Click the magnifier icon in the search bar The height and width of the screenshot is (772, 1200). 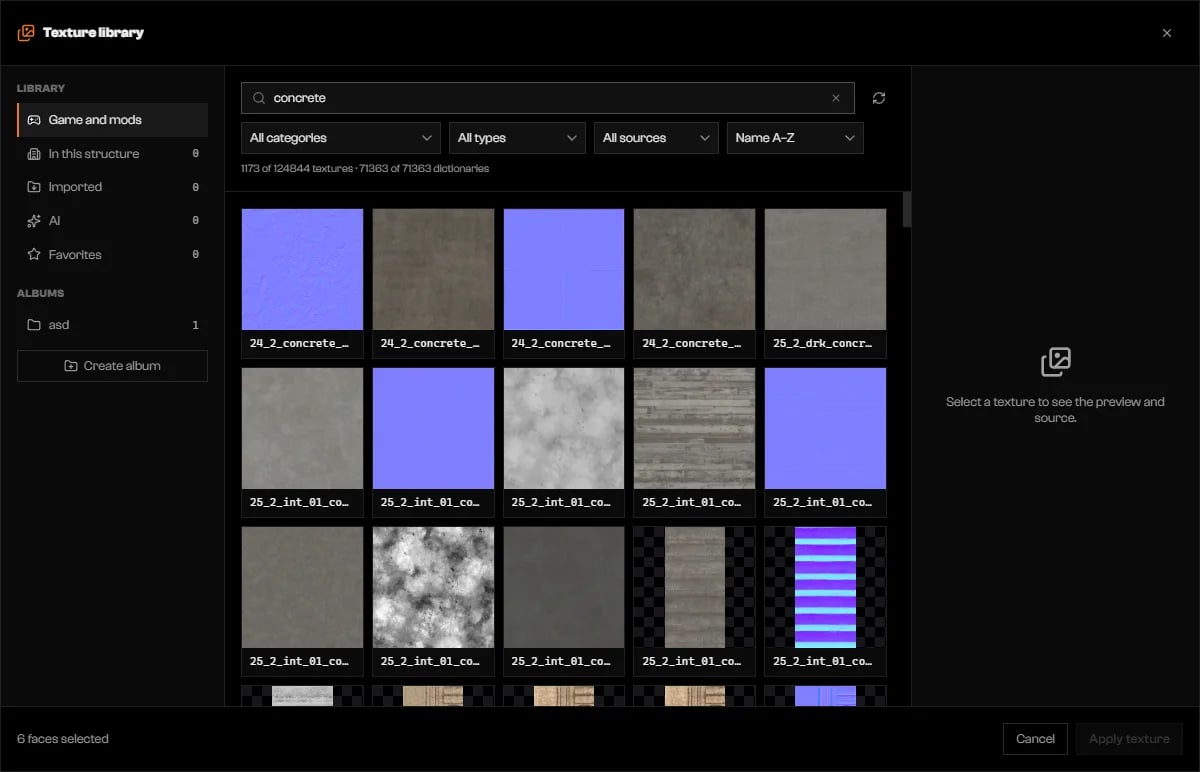click(259, 98)
